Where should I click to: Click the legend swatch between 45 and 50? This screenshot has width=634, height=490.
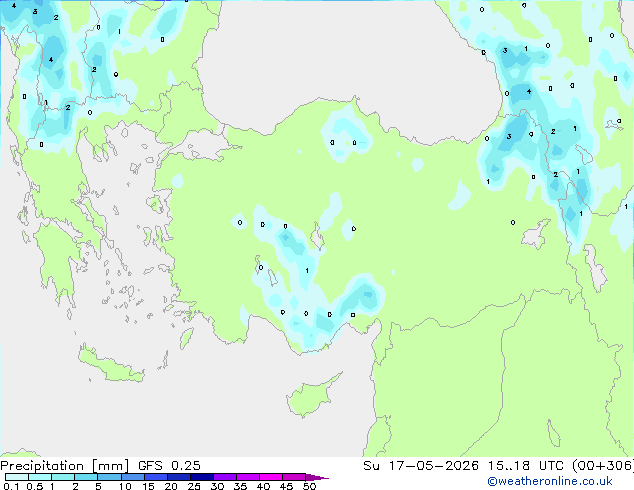tap(294, 477)
